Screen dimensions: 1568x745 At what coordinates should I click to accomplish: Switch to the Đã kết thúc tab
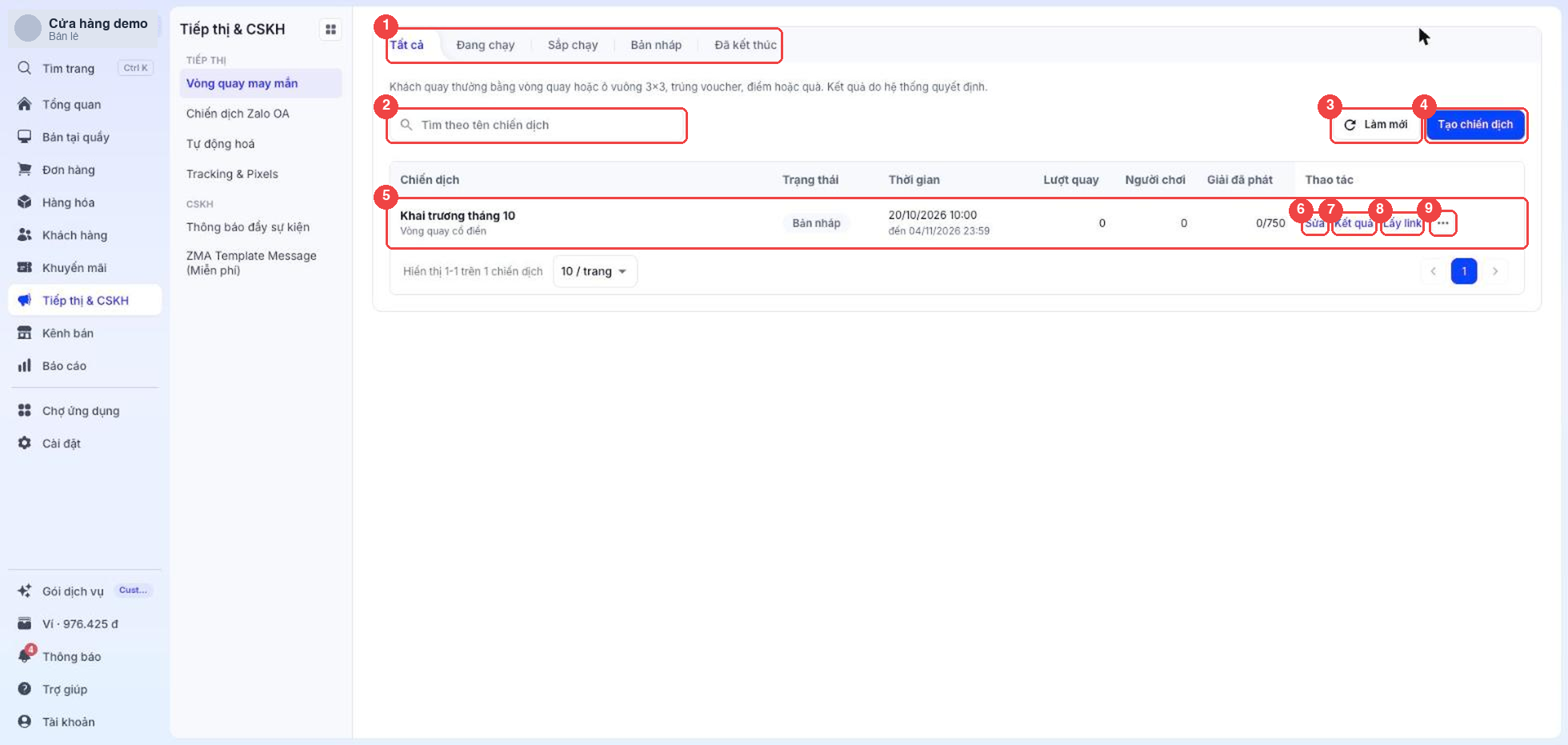tap(746, 45)
